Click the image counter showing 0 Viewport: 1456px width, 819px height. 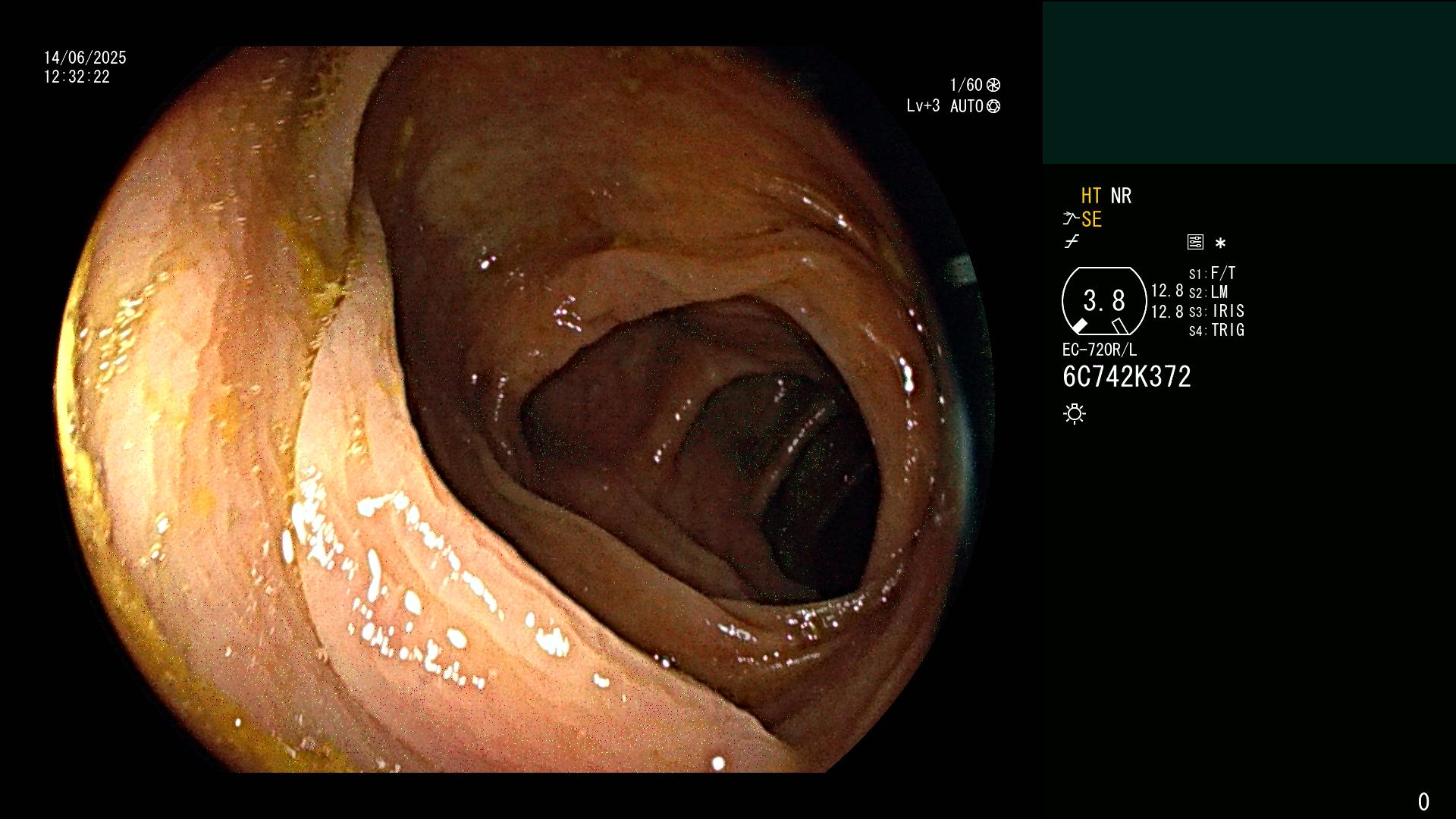pos(1423,802)
